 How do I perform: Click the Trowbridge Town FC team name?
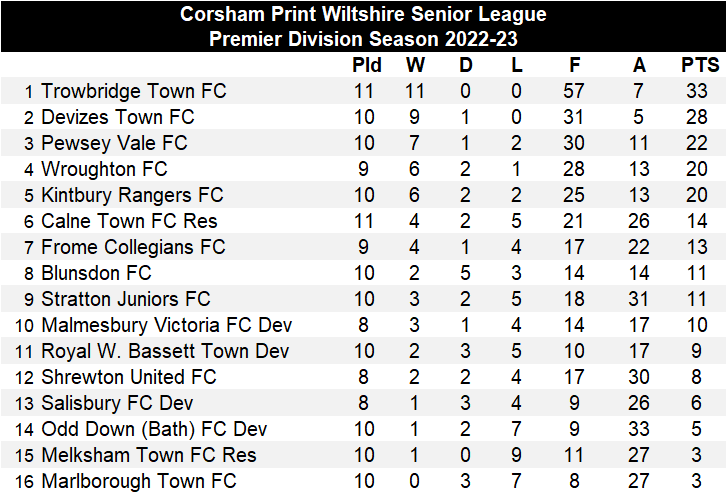(134, 91)
